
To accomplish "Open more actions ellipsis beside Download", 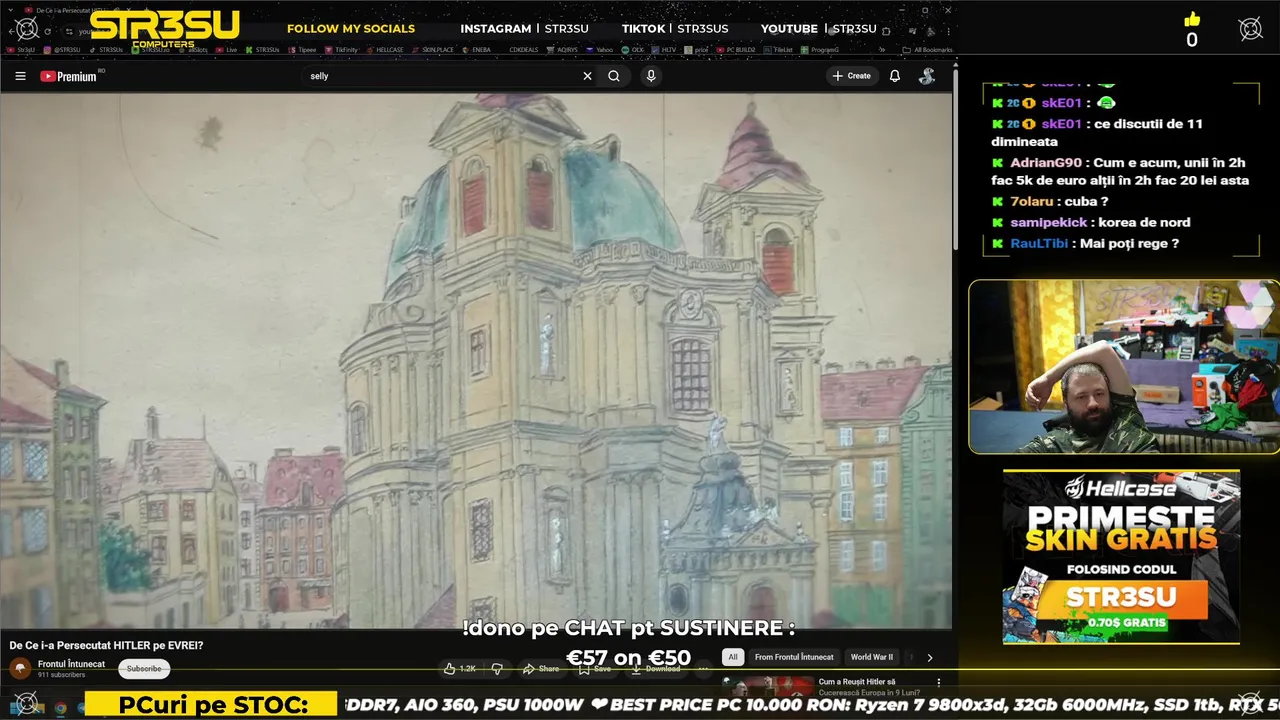I will 703,669.
